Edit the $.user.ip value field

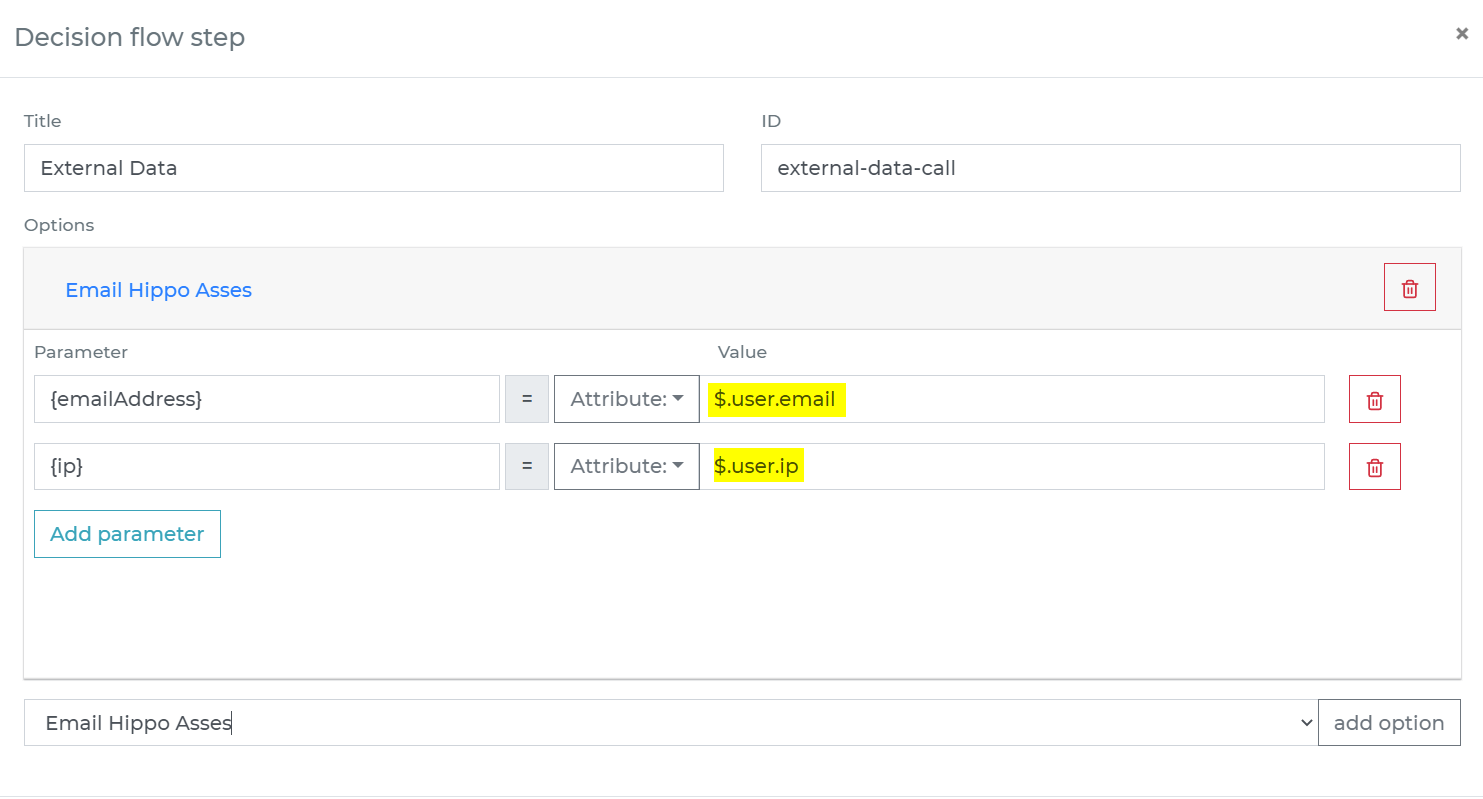(1012, 467)
